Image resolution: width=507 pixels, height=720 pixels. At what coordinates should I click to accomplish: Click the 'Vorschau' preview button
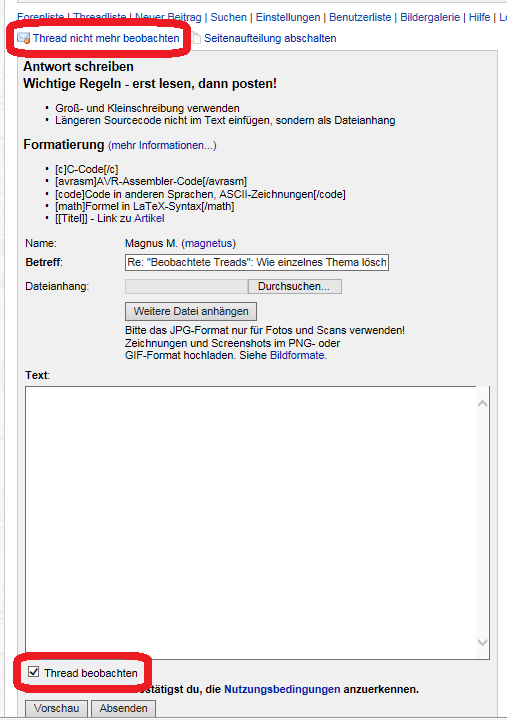pyautogui.click(x=57, y=709)
